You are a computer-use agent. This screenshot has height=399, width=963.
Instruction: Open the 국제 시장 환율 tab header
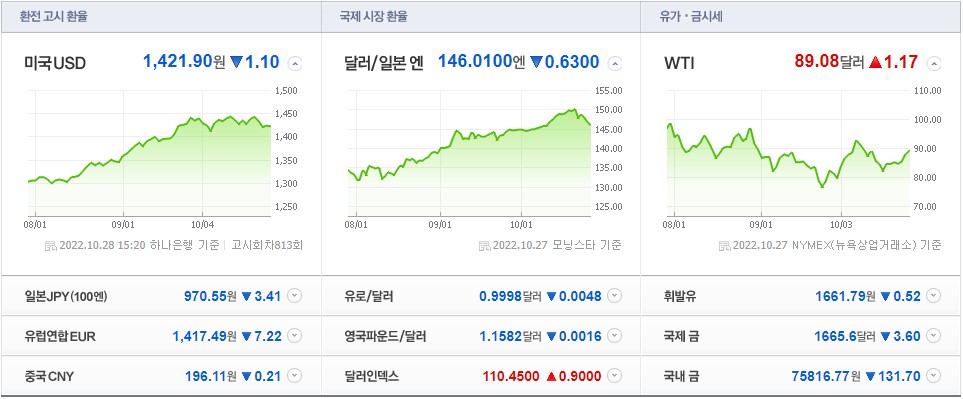[x=373, y=17]
